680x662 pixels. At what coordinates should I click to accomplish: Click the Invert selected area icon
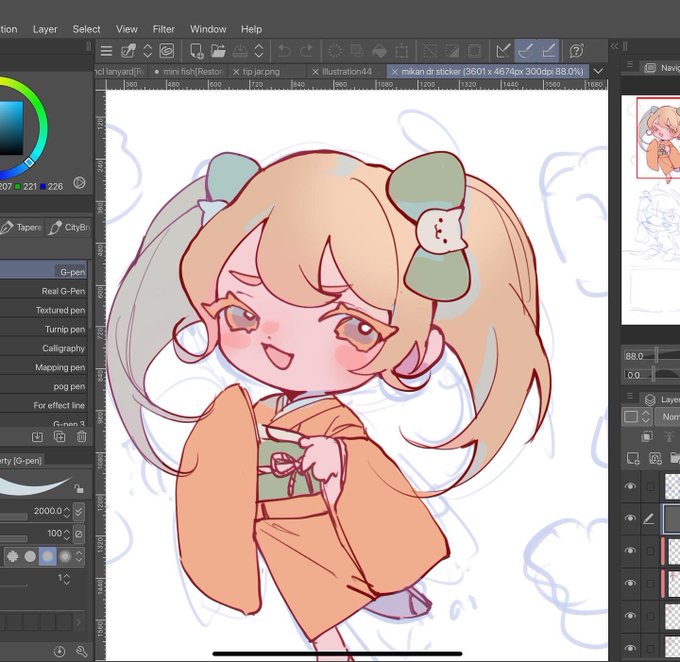452,51
